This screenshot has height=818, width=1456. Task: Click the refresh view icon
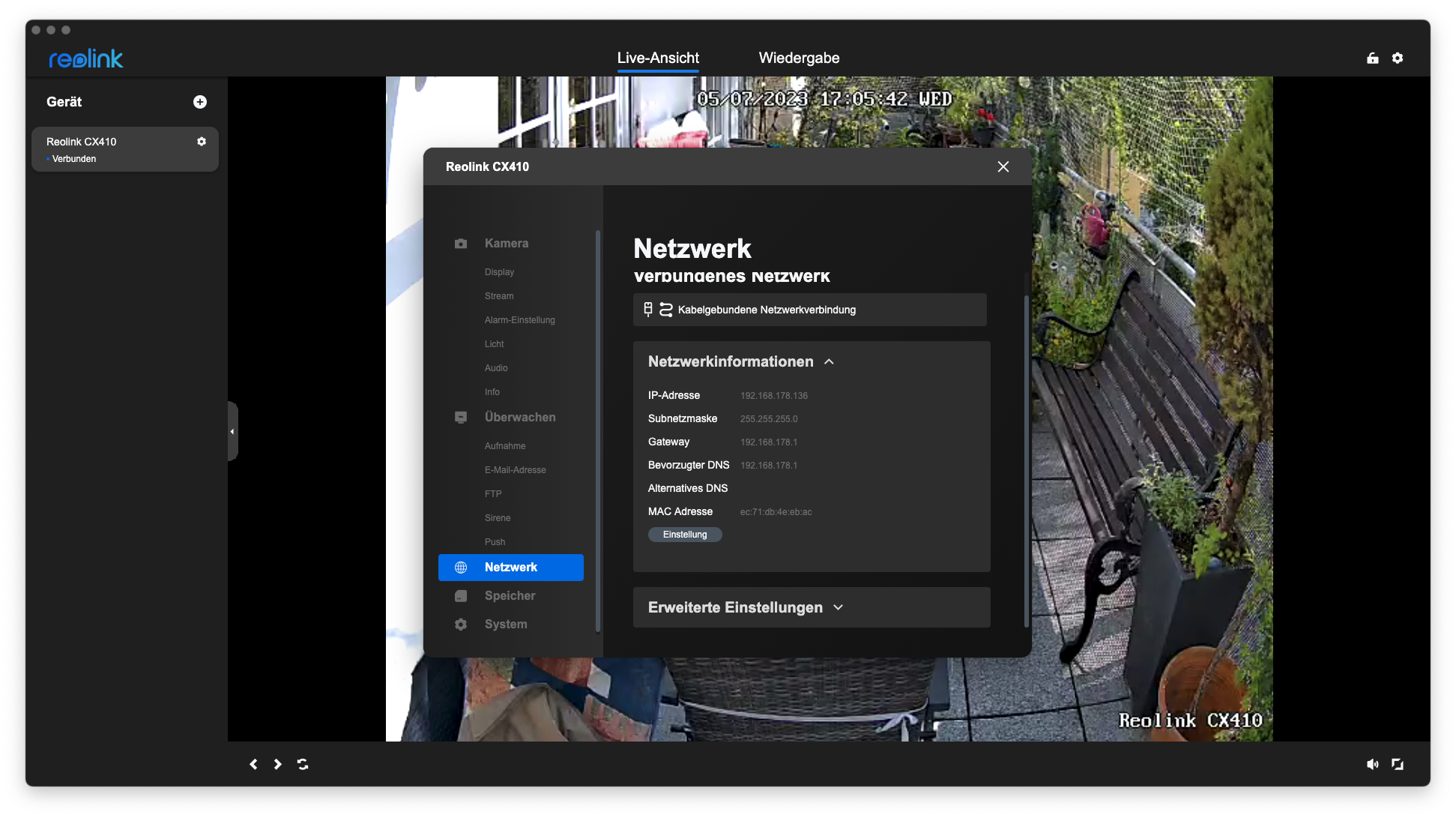pyautogui.click(x=303, y=764)
